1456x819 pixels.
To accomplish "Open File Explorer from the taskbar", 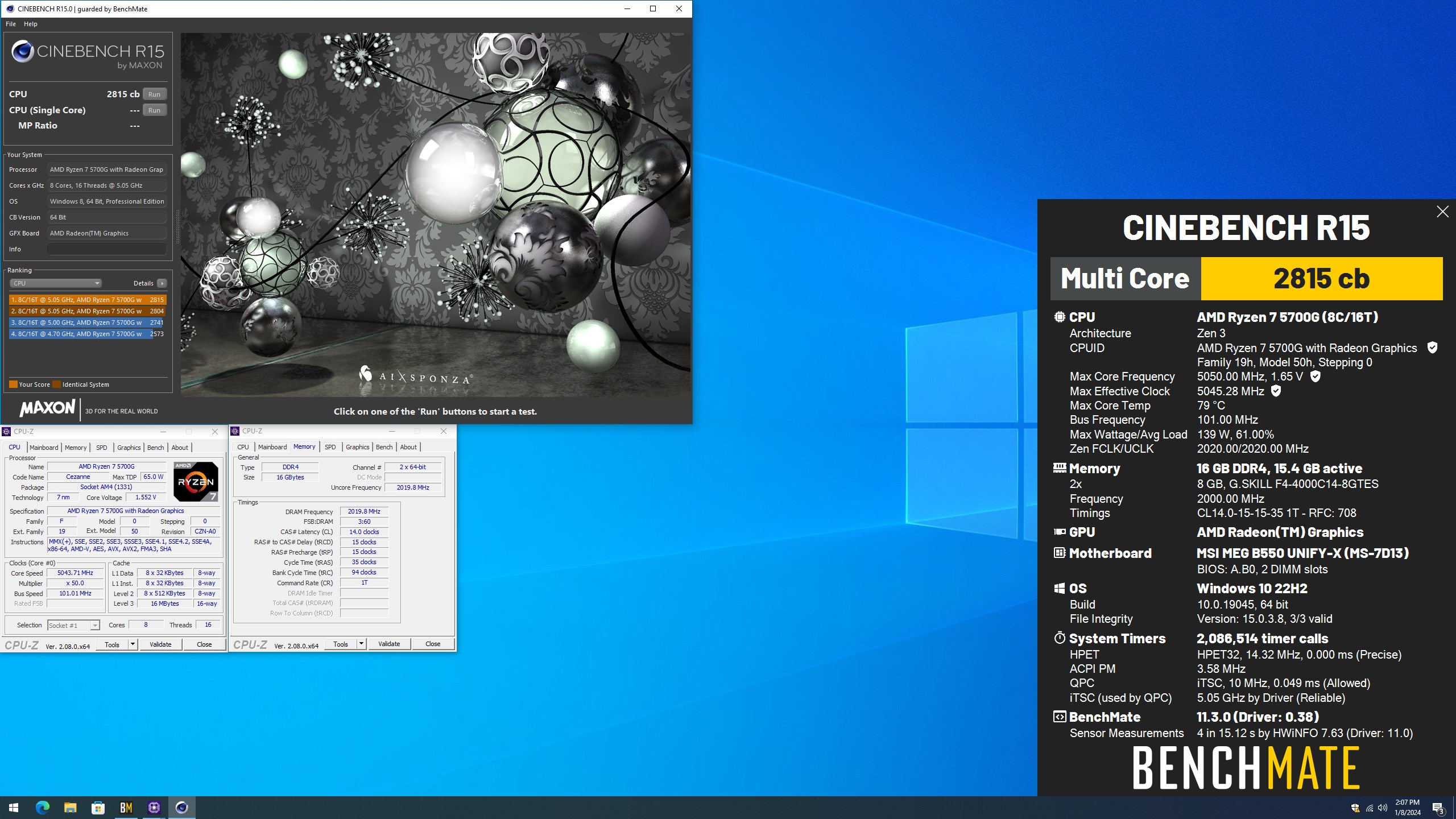I will click(x=70, y=808).
